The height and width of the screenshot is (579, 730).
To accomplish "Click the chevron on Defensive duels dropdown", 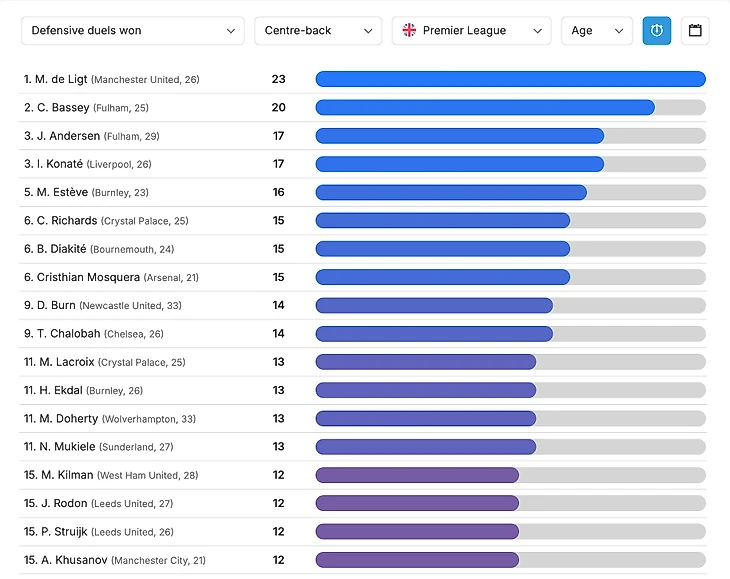I will [x=231, y=31].
